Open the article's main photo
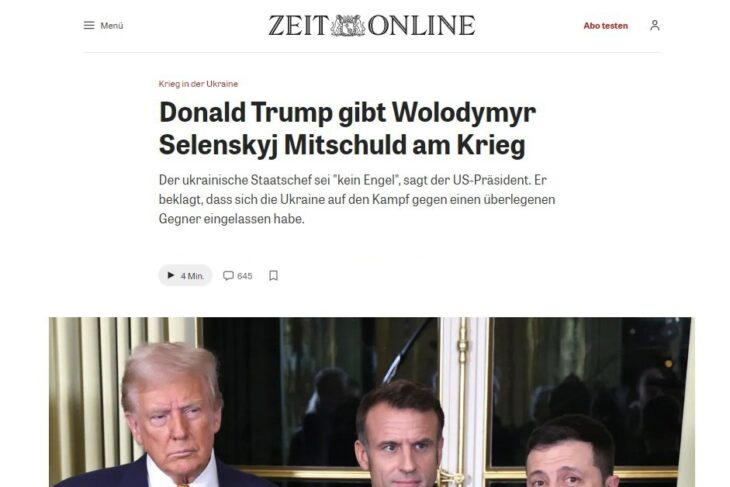This screenshot has width=730, height=487. pos(372,402)
